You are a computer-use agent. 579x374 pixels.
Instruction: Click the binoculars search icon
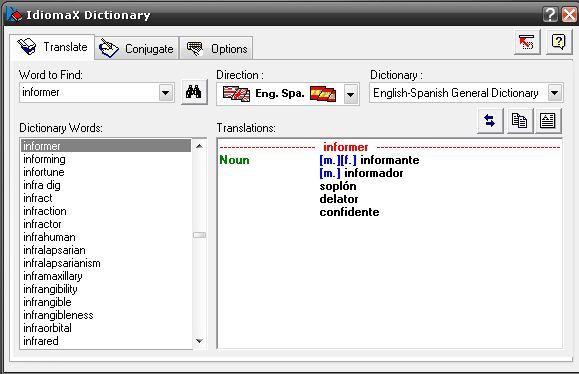194,92
